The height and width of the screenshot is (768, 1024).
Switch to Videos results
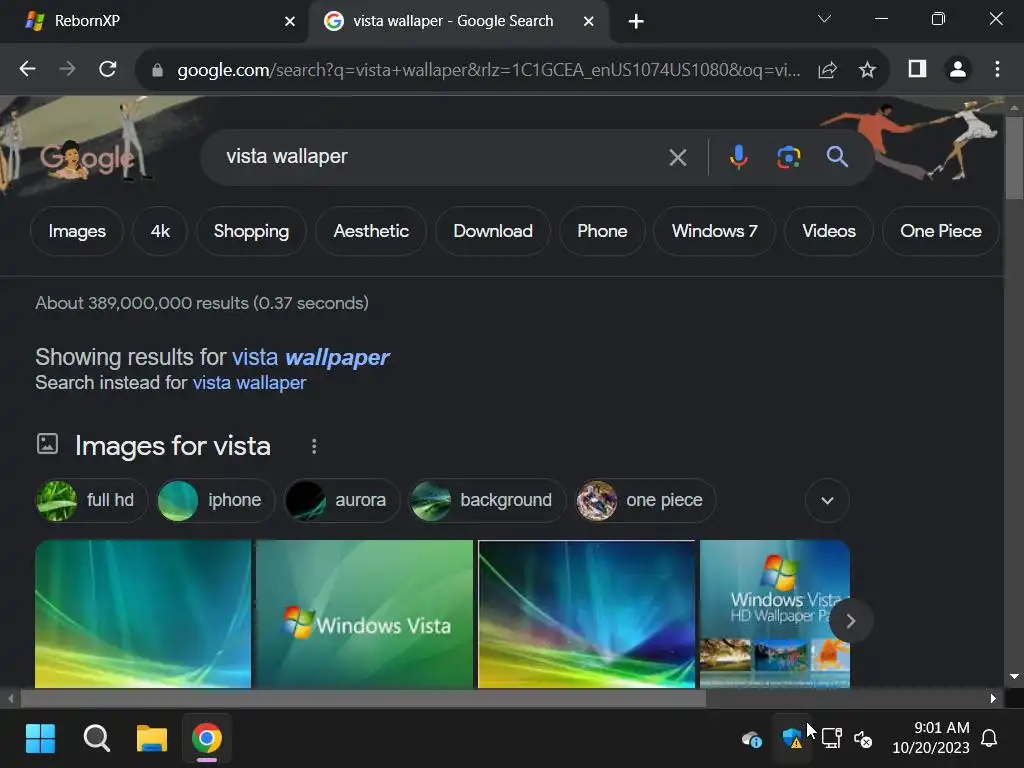click(x=829, y=231)
